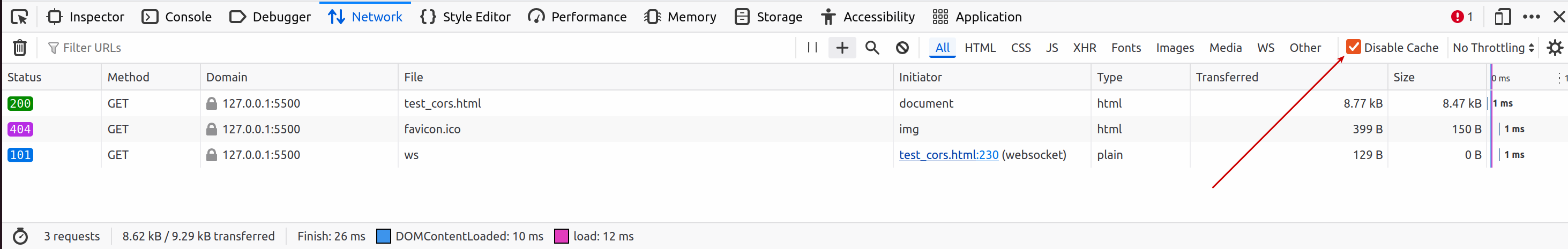The width and height of the screenshot is (1568, 249).
Task: Click the element picker icon
Action: pos(19,17)
